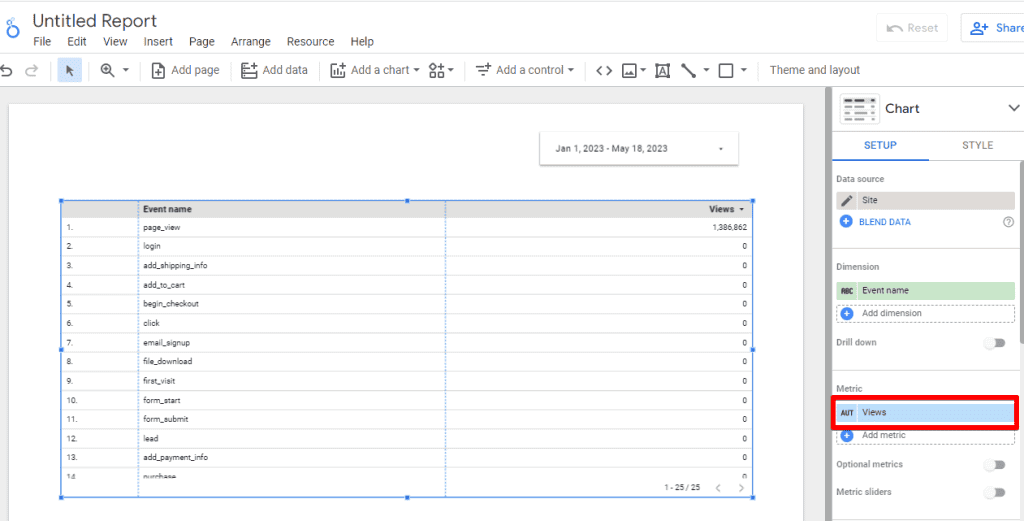Click the undo arrow icon
1024x521 pixels.
point(7,71)
